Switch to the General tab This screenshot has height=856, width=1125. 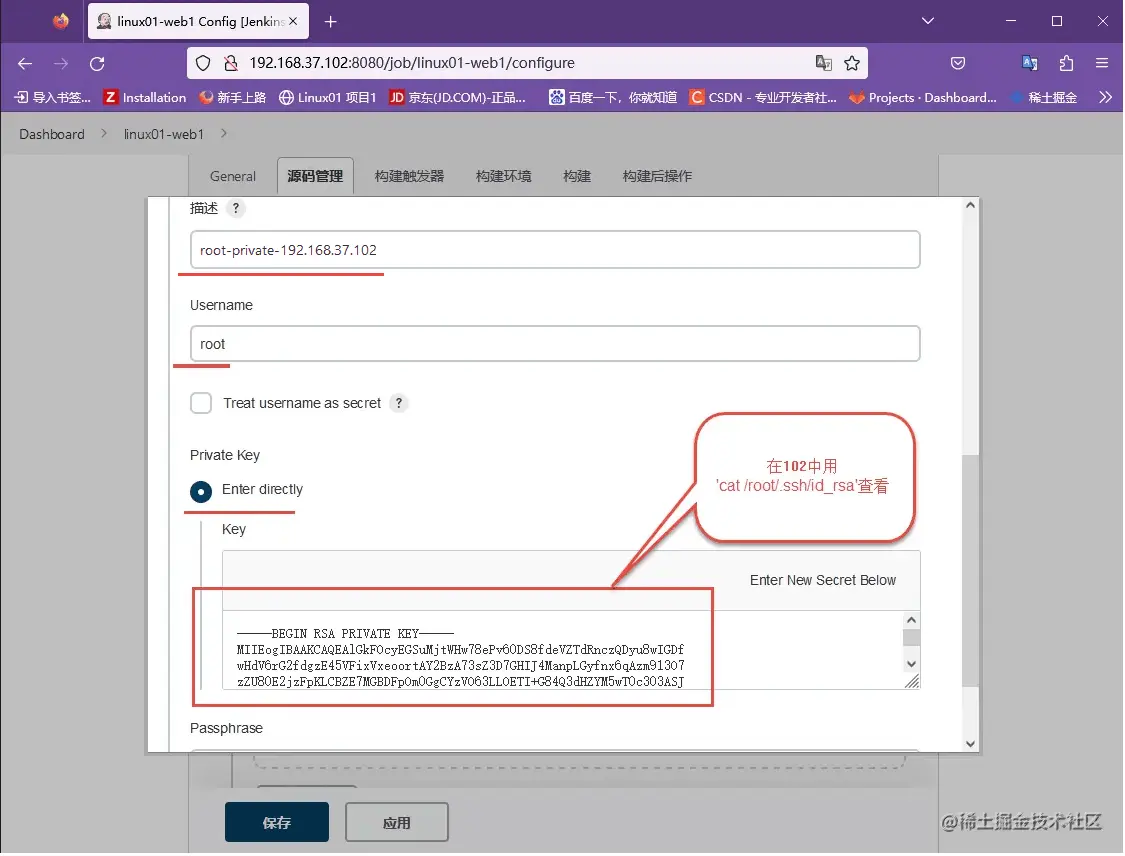(232, 177)
